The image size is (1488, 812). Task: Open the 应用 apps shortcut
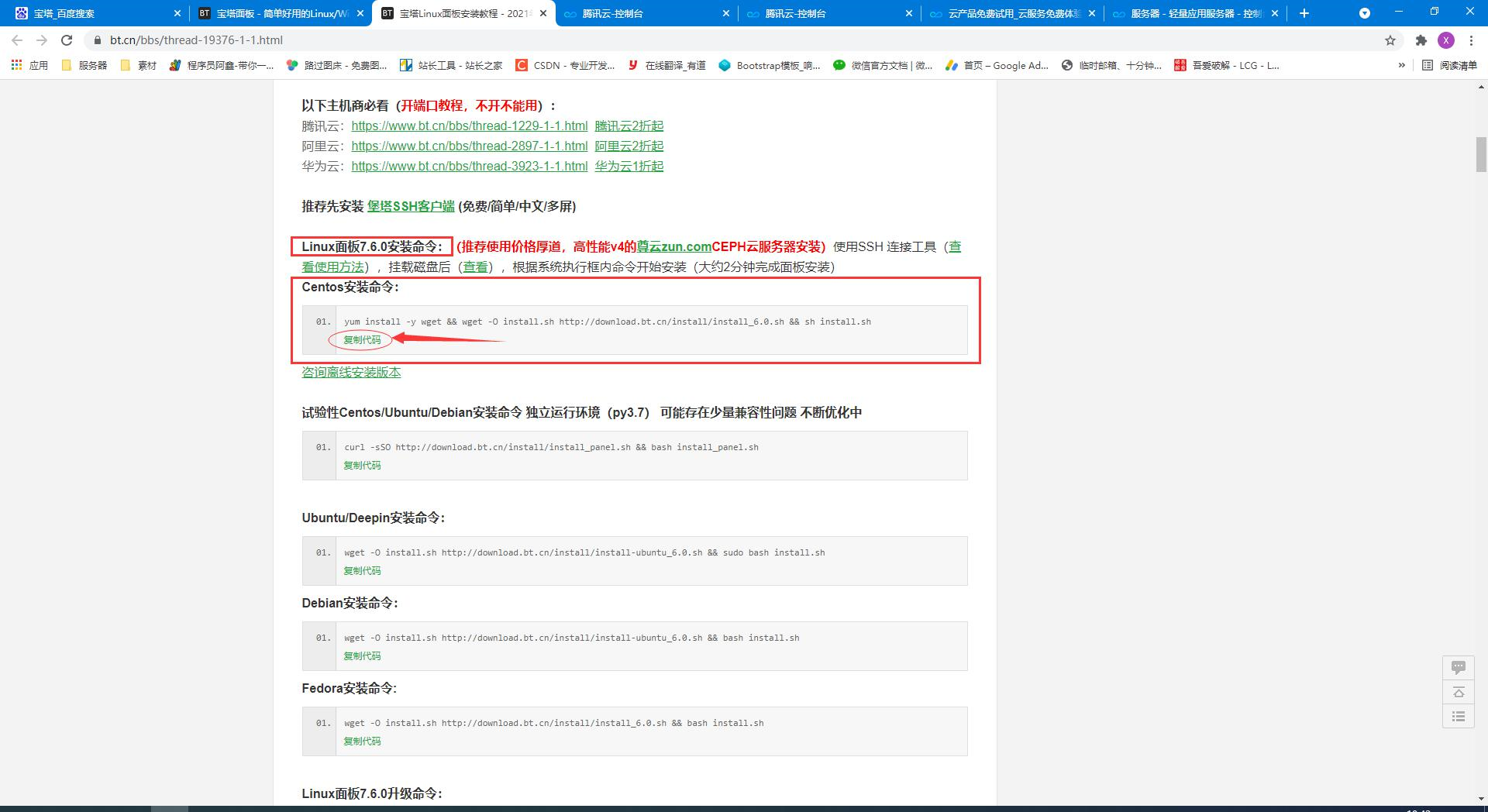point(29,66)
